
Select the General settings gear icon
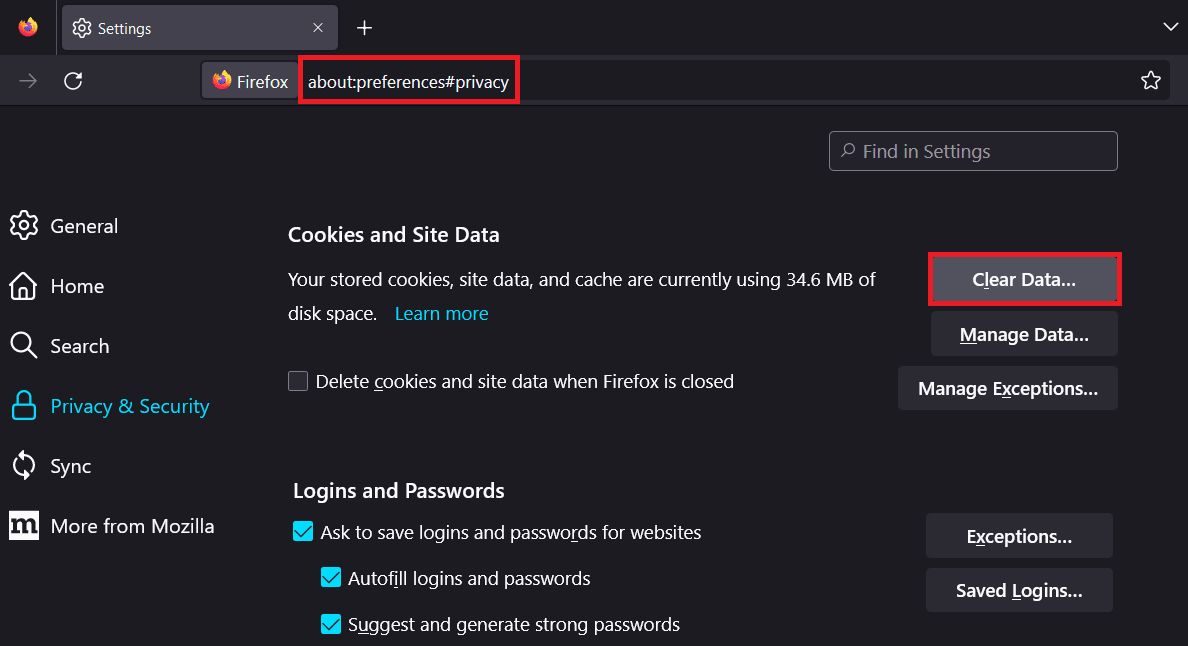24,226
